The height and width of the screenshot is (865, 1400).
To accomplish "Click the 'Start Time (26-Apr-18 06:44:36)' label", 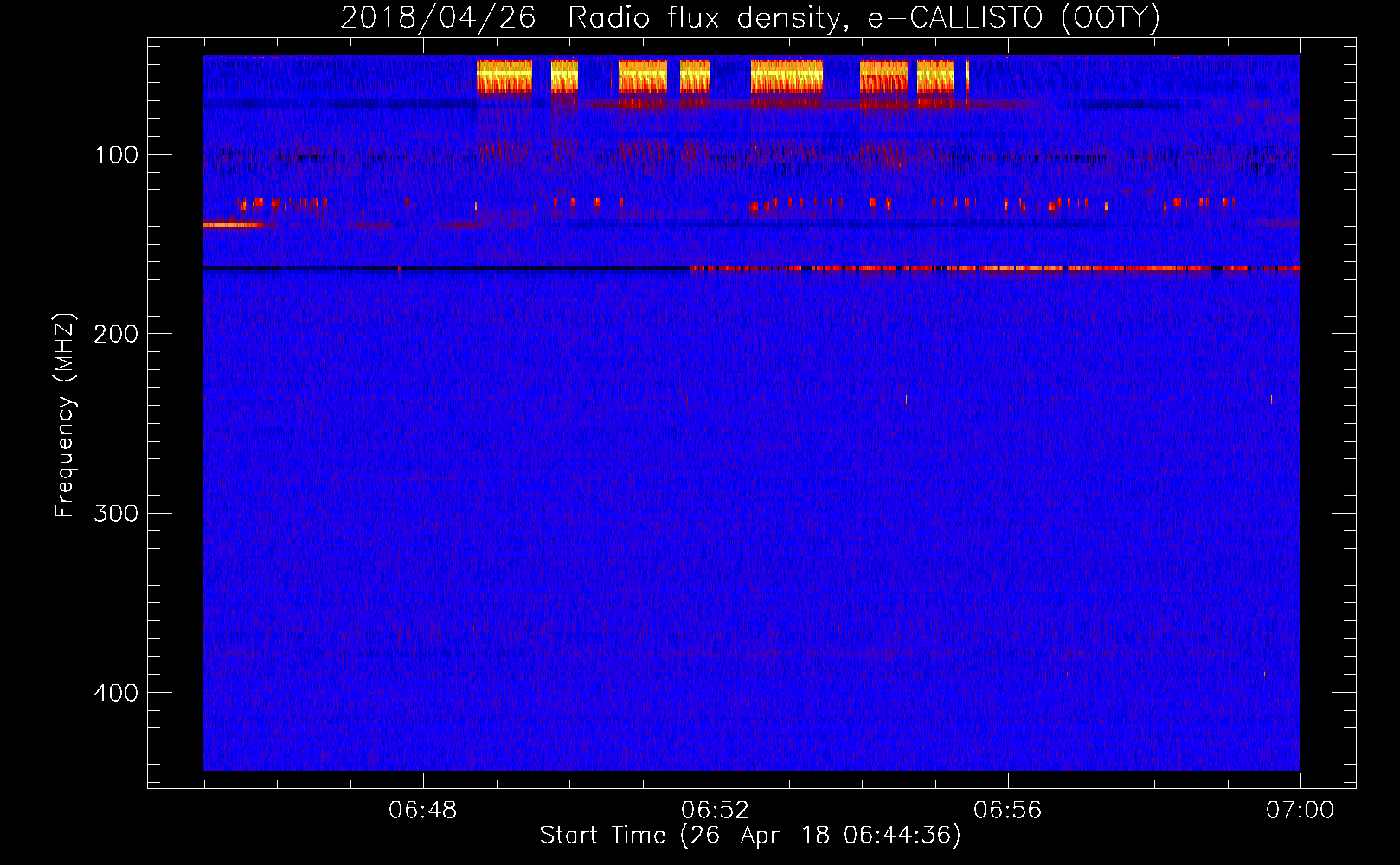I will 750,836.
